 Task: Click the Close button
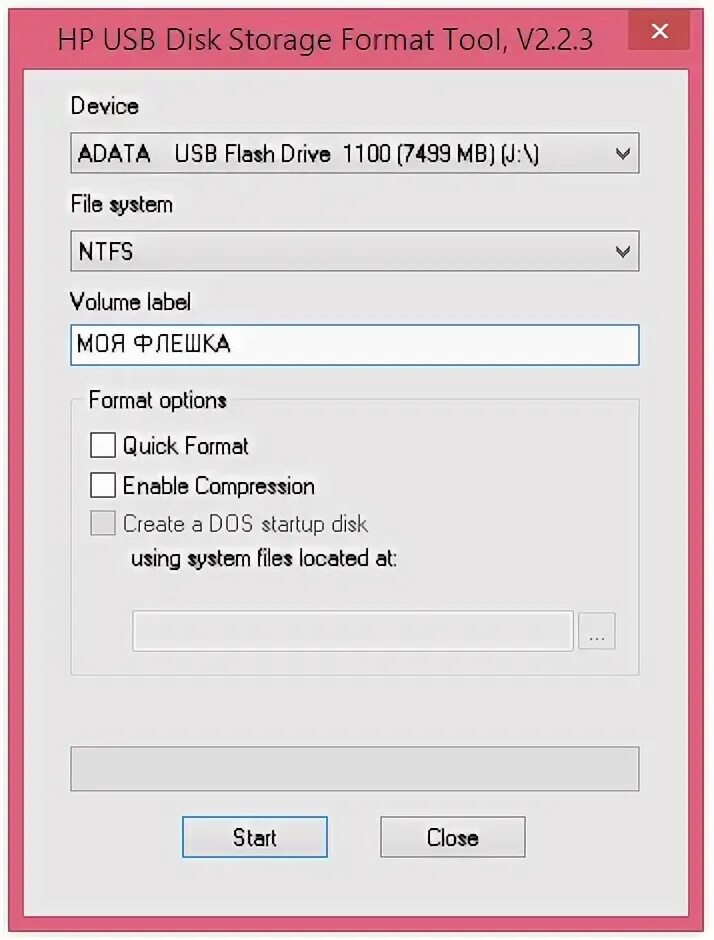click(x=453, y=837)
